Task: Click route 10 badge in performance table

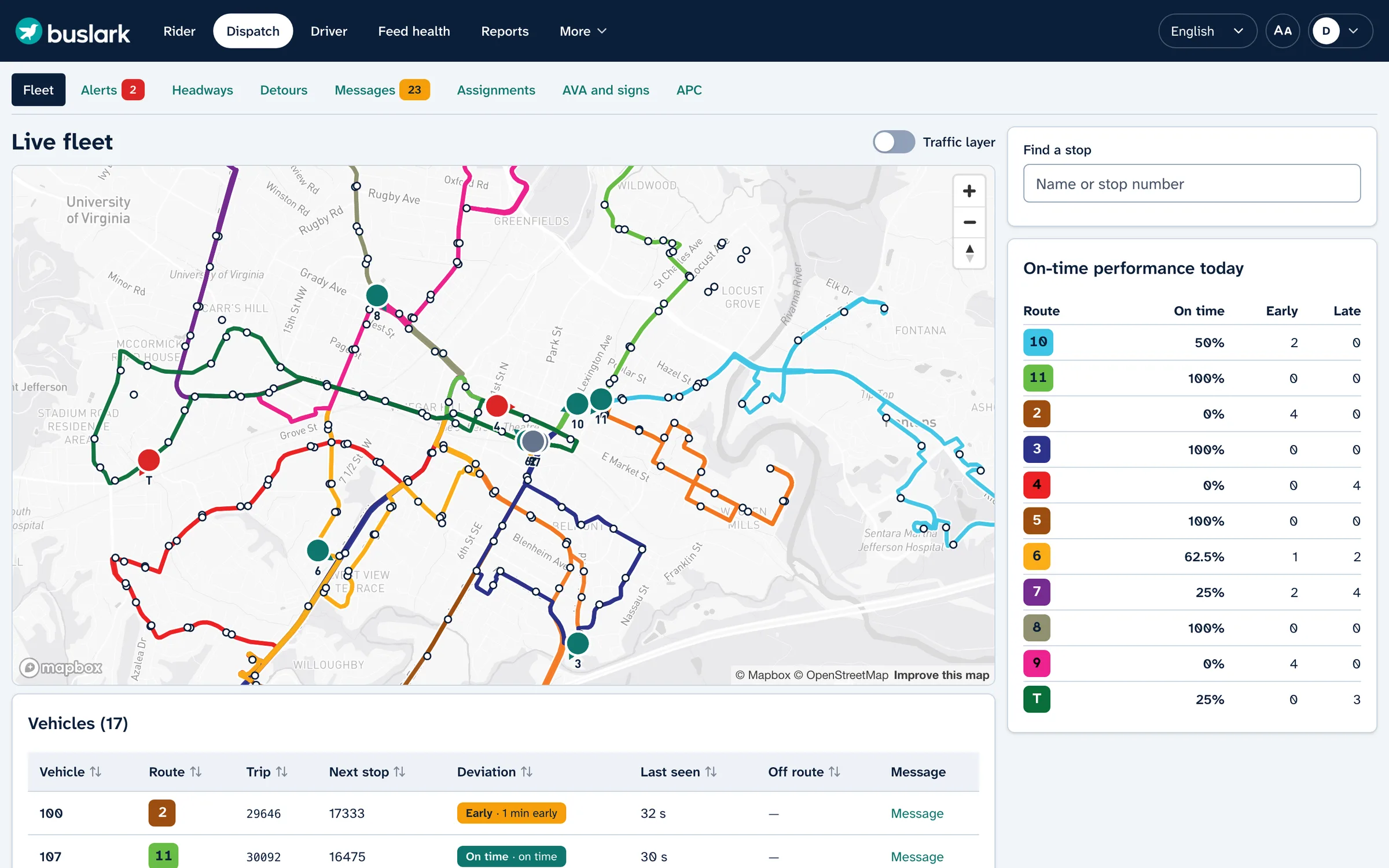Action: tap(1038, 342)
